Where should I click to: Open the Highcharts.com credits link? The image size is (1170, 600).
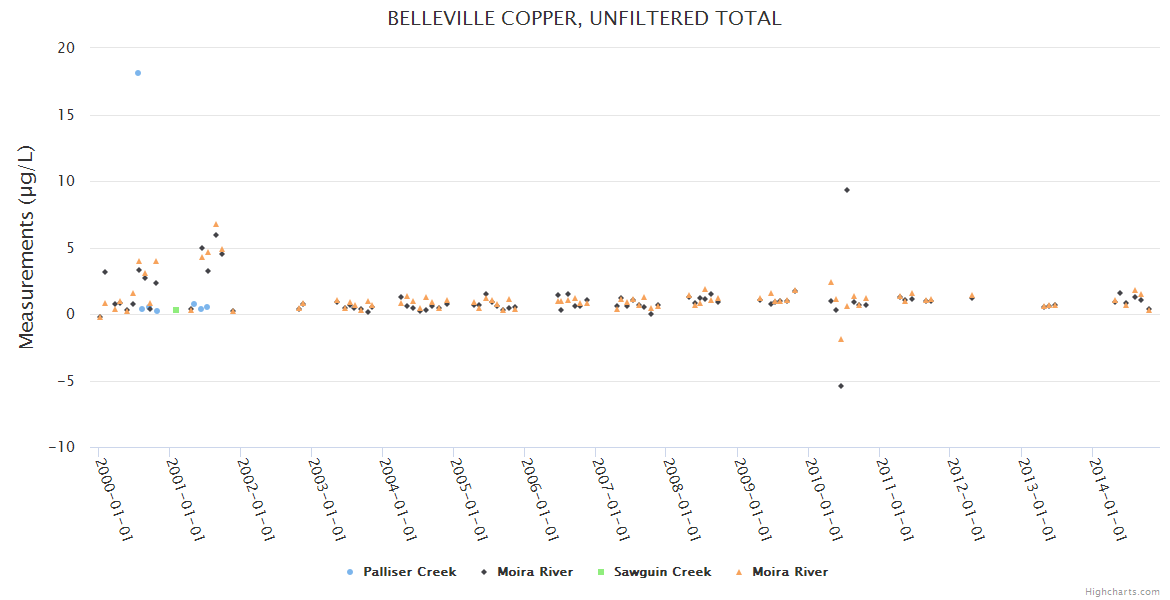click(x=1122, y=592)
